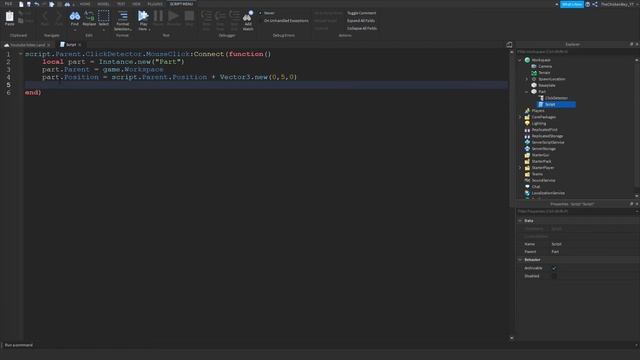This screenshot has height=360, width=640.
Task: Switch to the VIEW ribbon tab
Action: (x=136, y=4)
